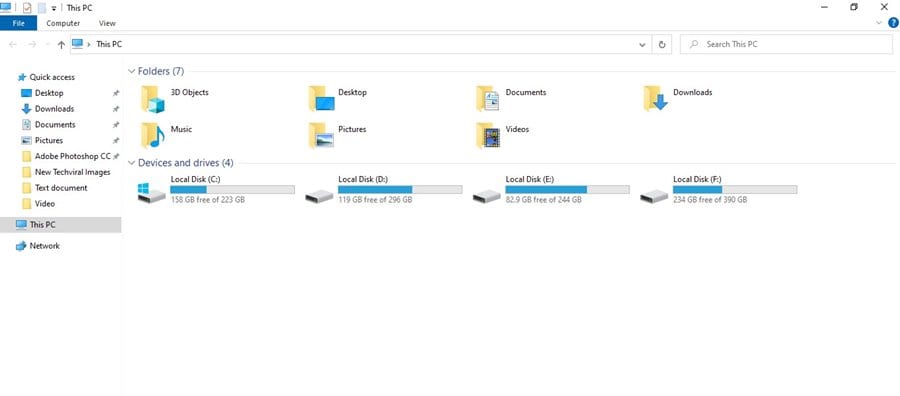Image resolution: width=900 pixels, height=396 pixels.
Task: Click the New folder icon in title bar
Action: 41,8
